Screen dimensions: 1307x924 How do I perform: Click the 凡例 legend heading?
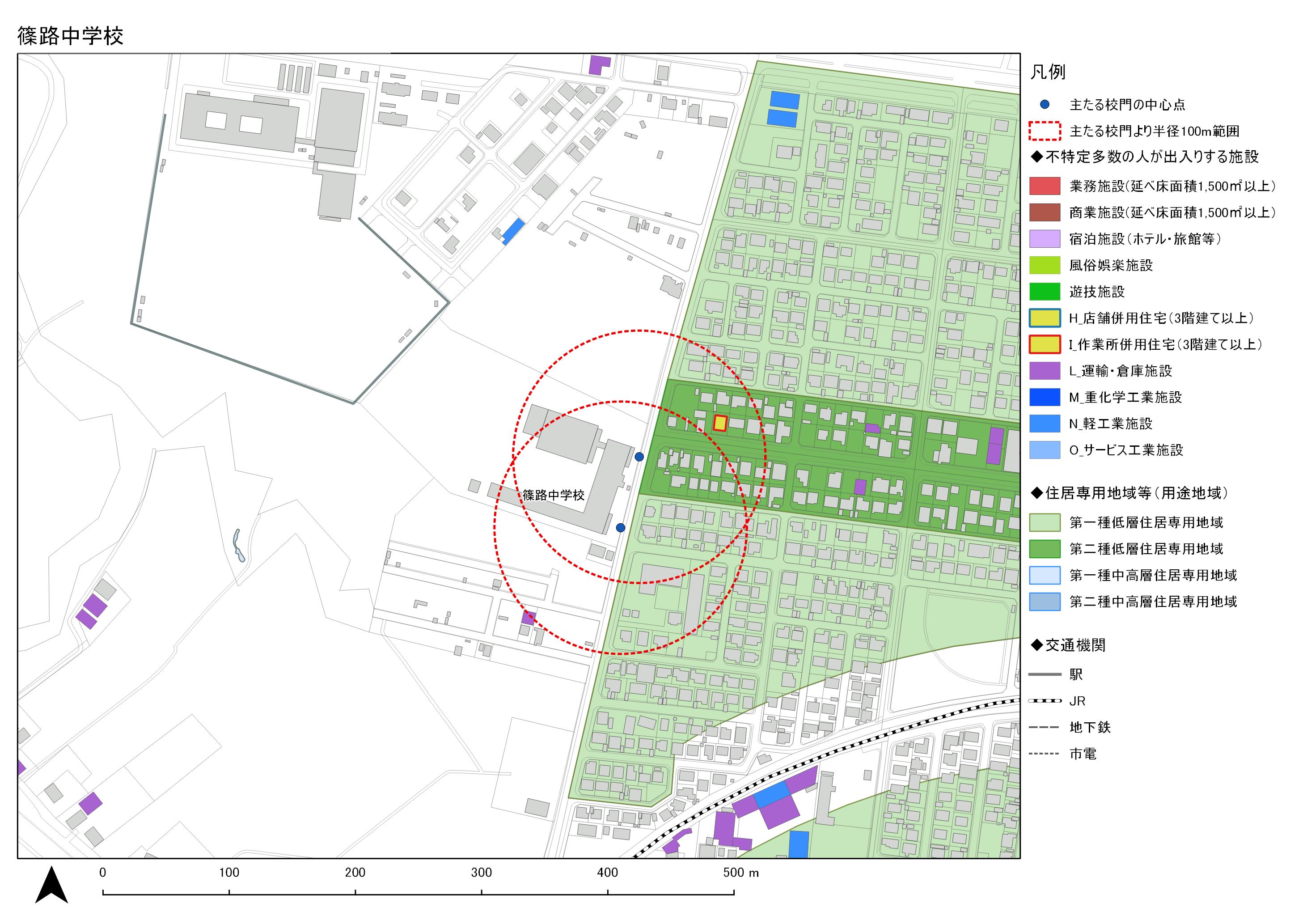tap(1048, 72)
